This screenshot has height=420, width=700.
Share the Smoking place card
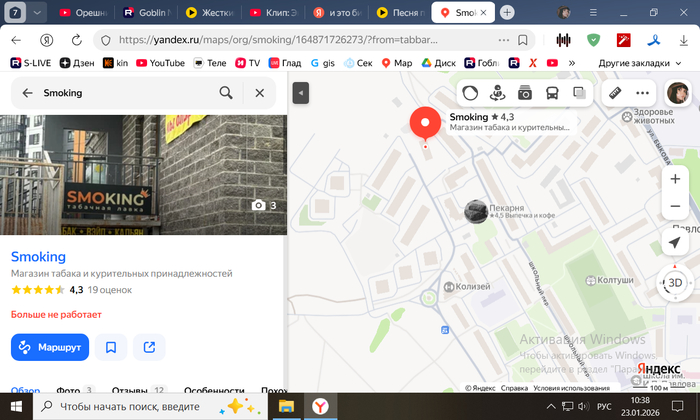[x=149, y=347]
